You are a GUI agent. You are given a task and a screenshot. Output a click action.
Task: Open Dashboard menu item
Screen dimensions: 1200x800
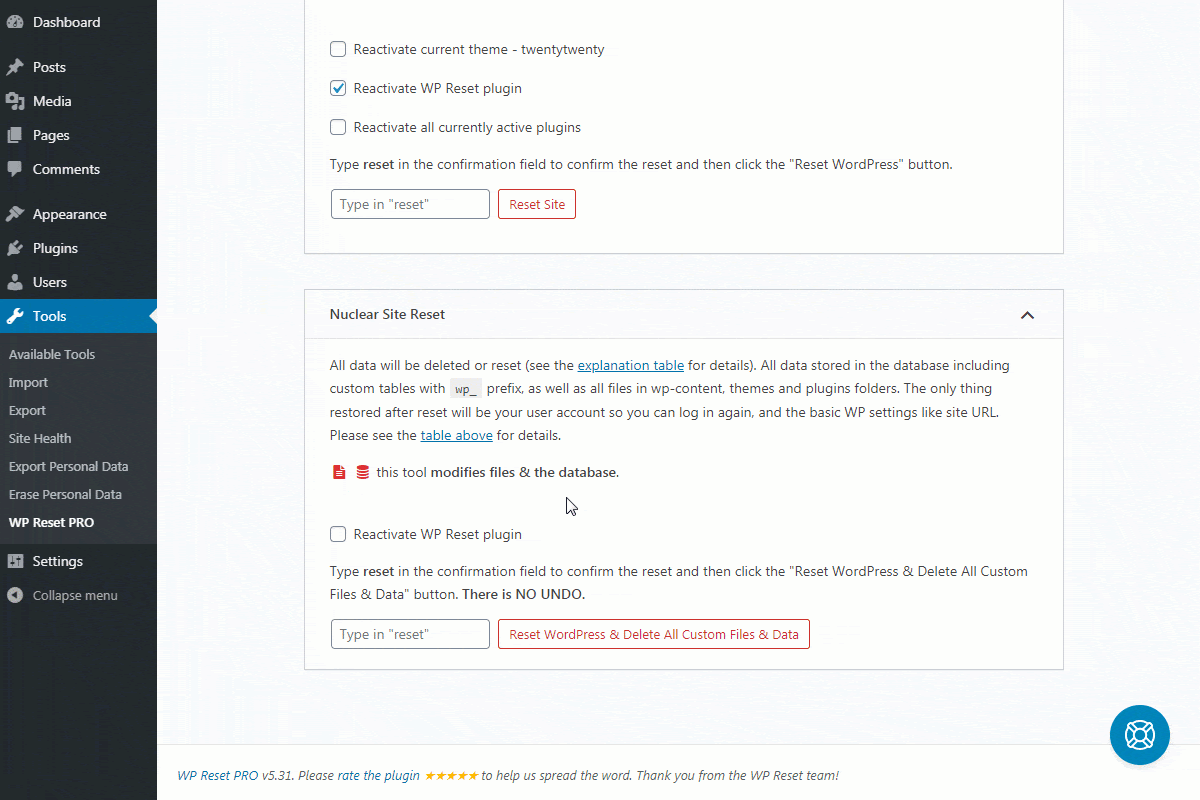click(x=78, y=22)
